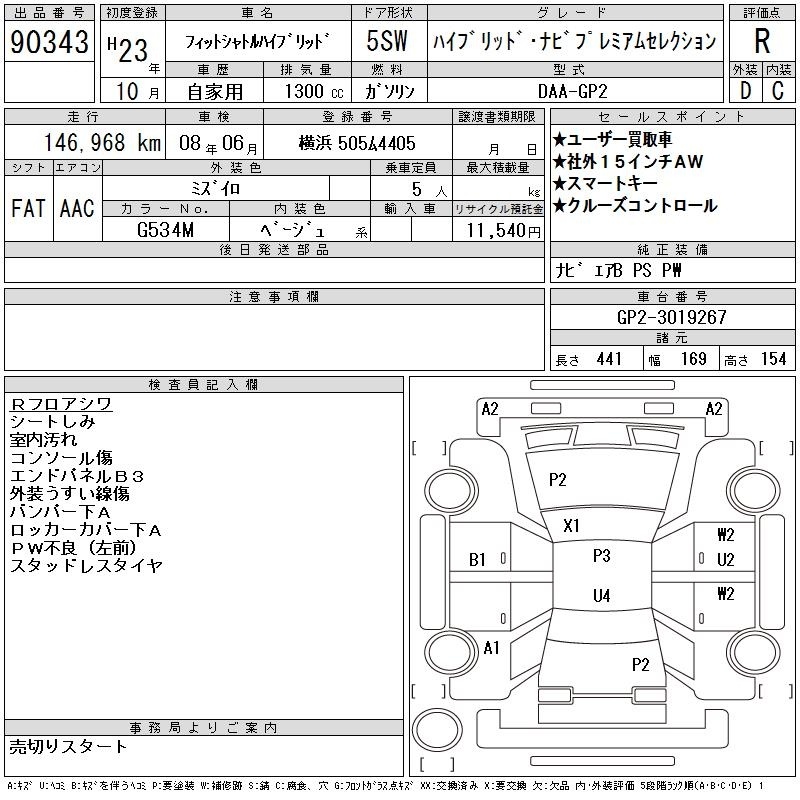This screenshot has width=800, height=800.
Task: Click the registration number 横浜 505ム4405
Action: [357, 144]
